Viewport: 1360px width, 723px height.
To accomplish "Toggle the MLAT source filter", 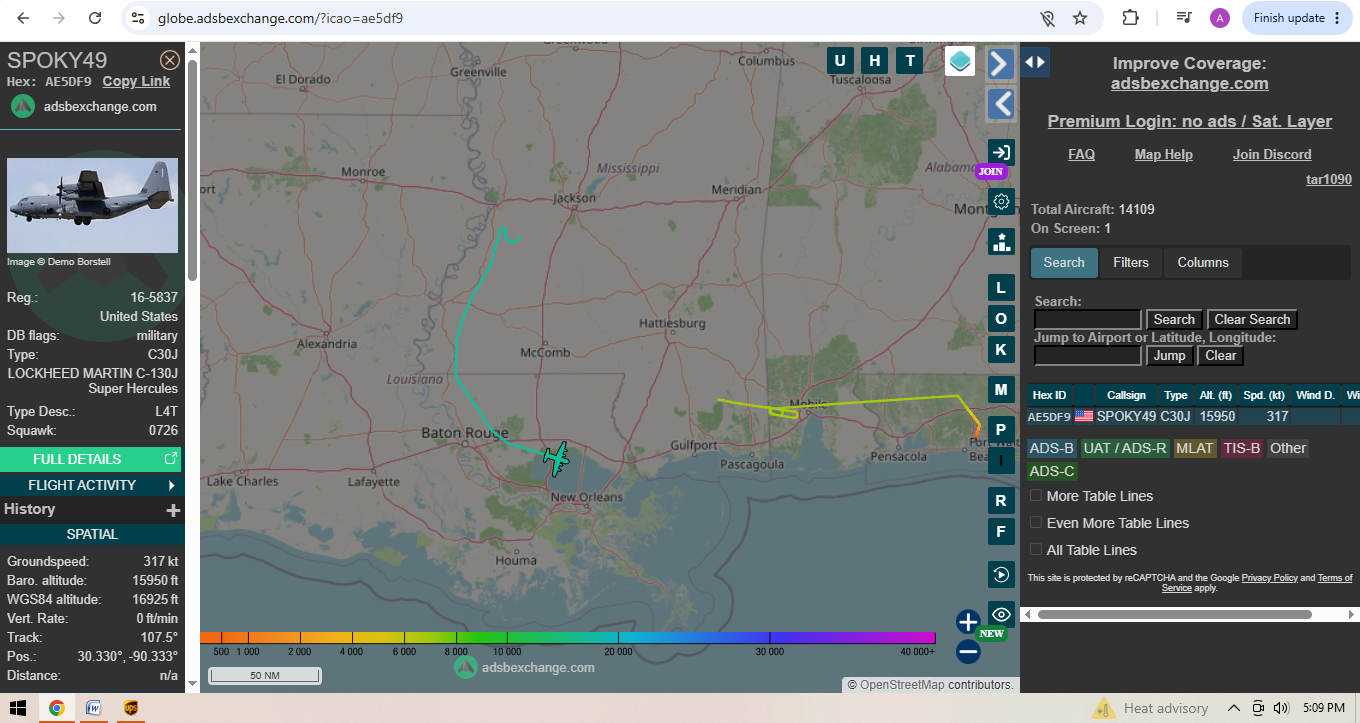I will coord(1194,448).
